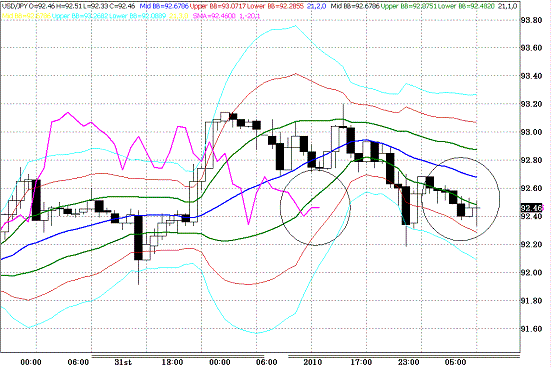
Task: Click the 92.60 price axis label
Action: pos(531,188)
